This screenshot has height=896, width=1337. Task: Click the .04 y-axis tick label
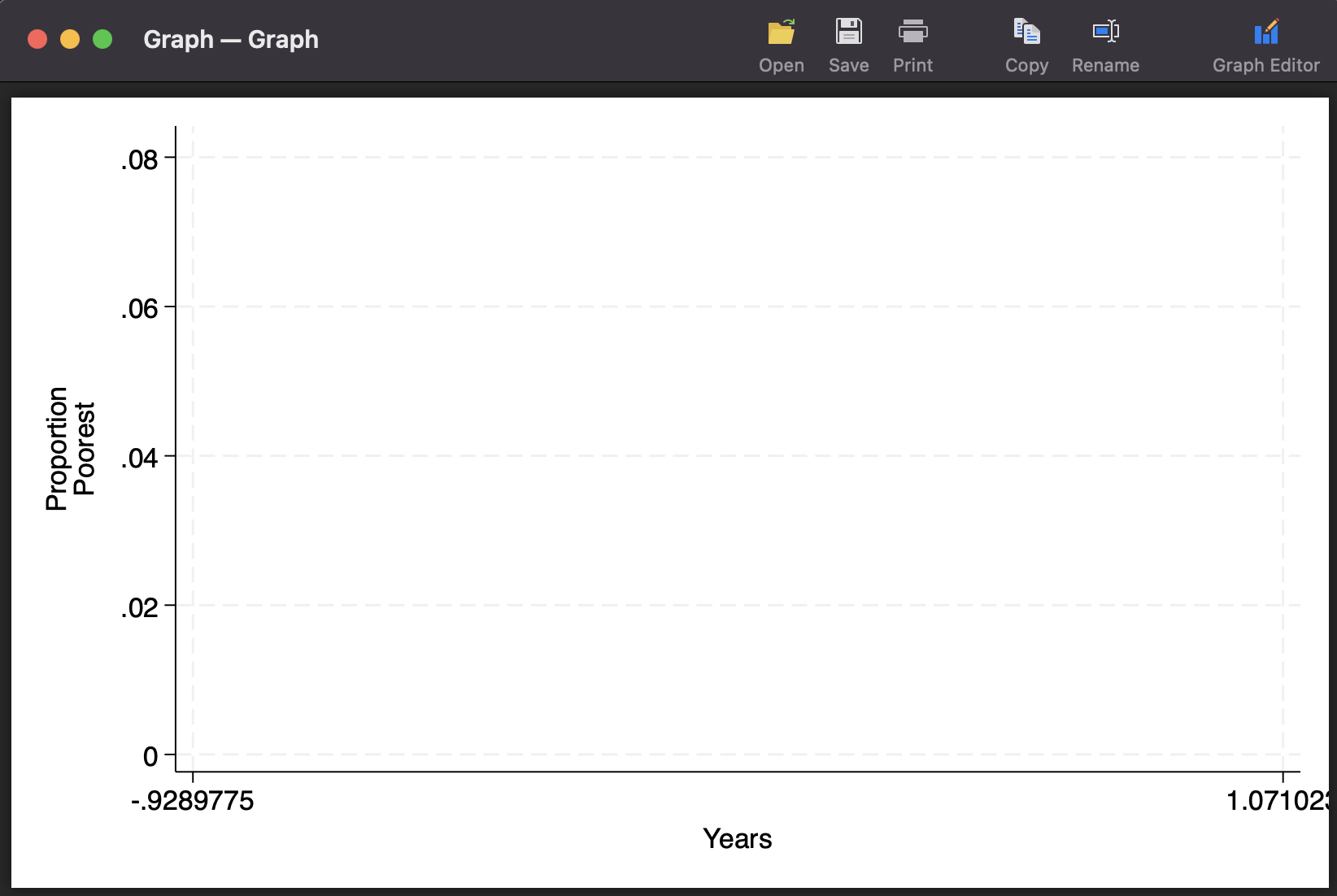139,459
